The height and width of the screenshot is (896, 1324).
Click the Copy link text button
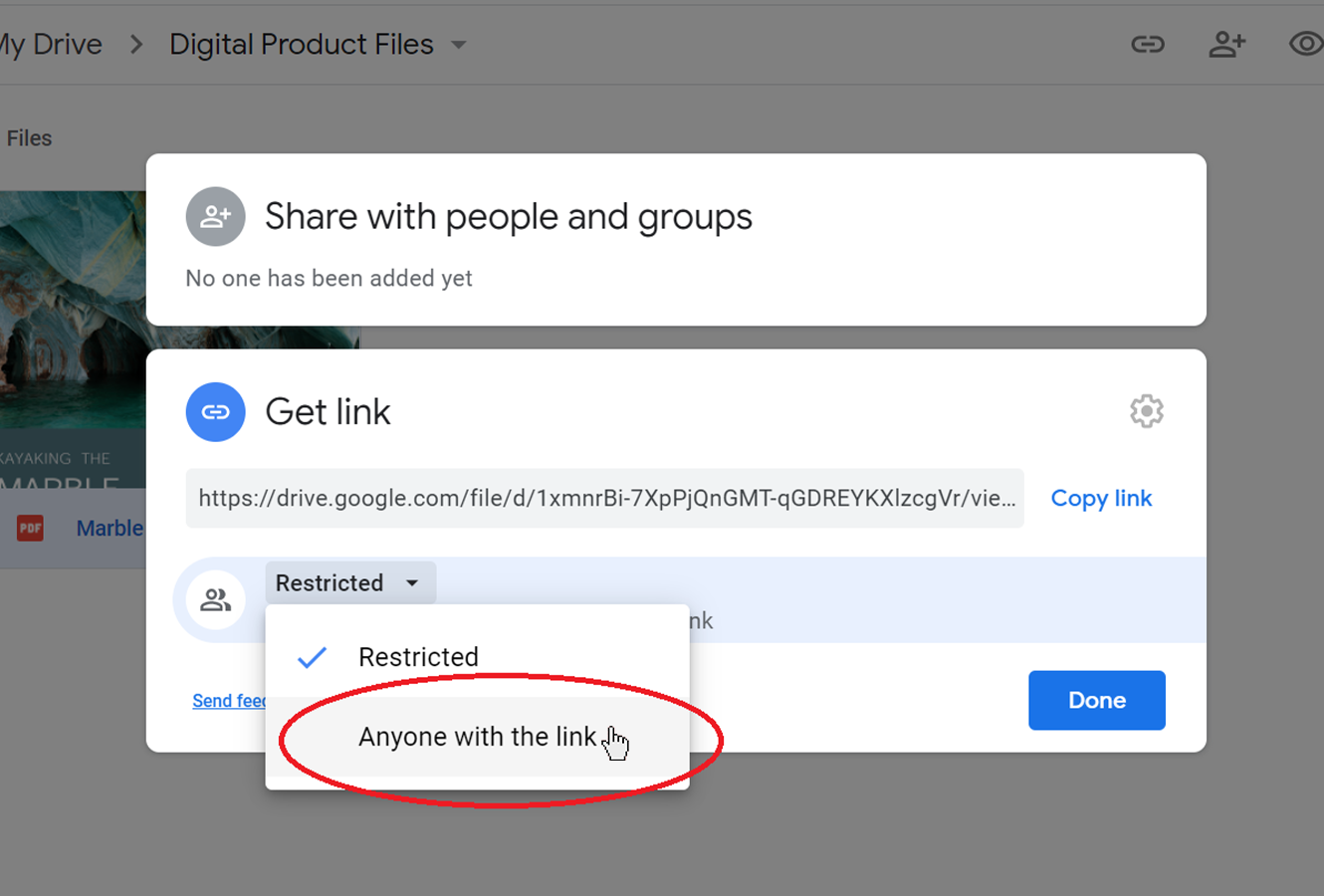coord(1101,498)
